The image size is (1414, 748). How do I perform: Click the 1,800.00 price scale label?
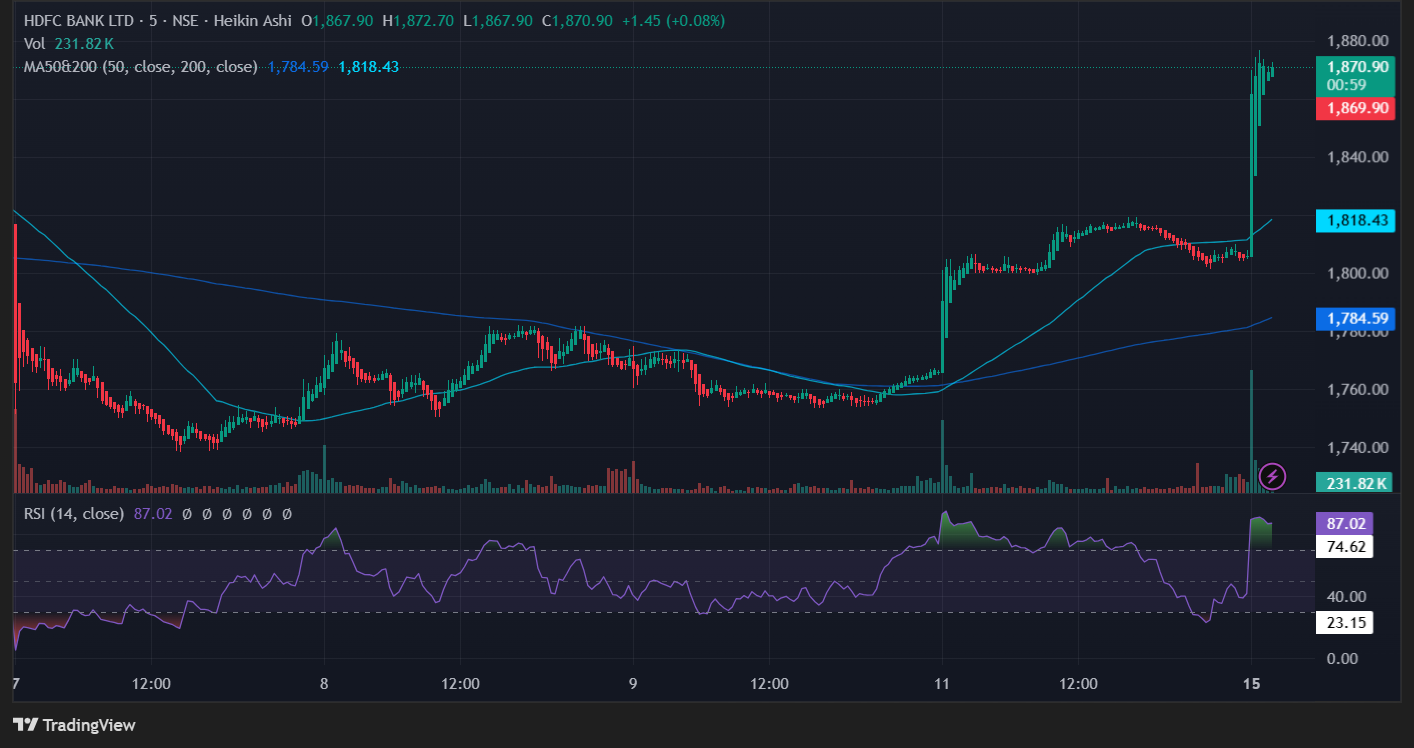(1357, 273)
